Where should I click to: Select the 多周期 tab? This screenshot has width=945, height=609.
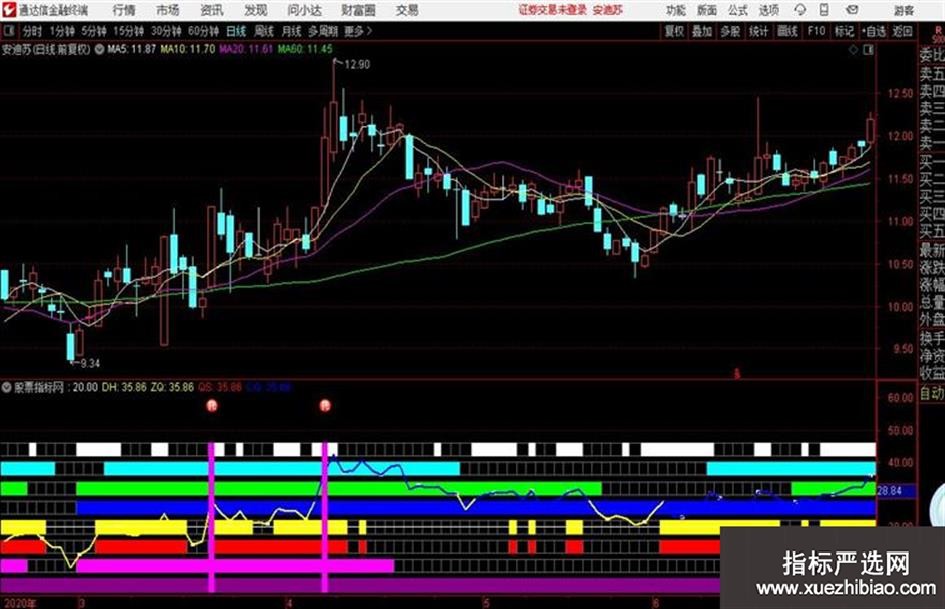(x=323, y=31)
